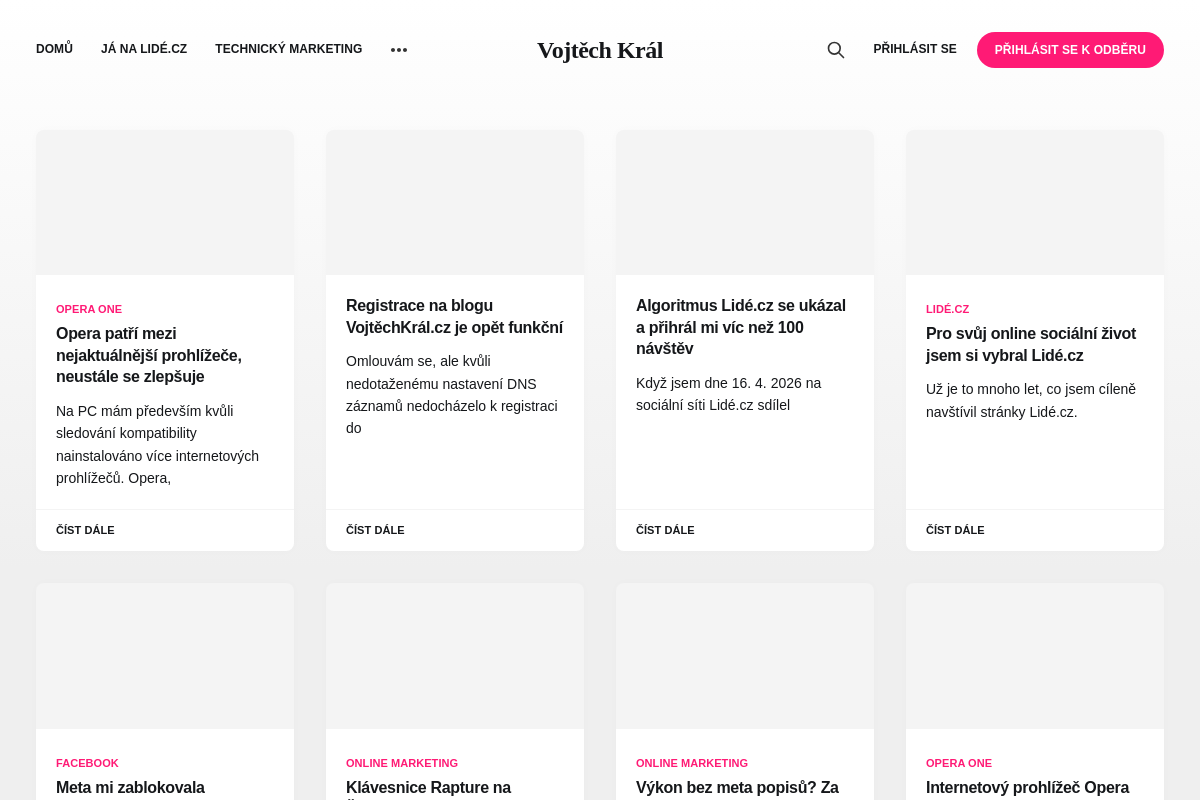This screenshot has width=1200, height=800.
Task: Open the Algoritmus Lidé.cz article thumbnail
Action: (x=745, y=203)
